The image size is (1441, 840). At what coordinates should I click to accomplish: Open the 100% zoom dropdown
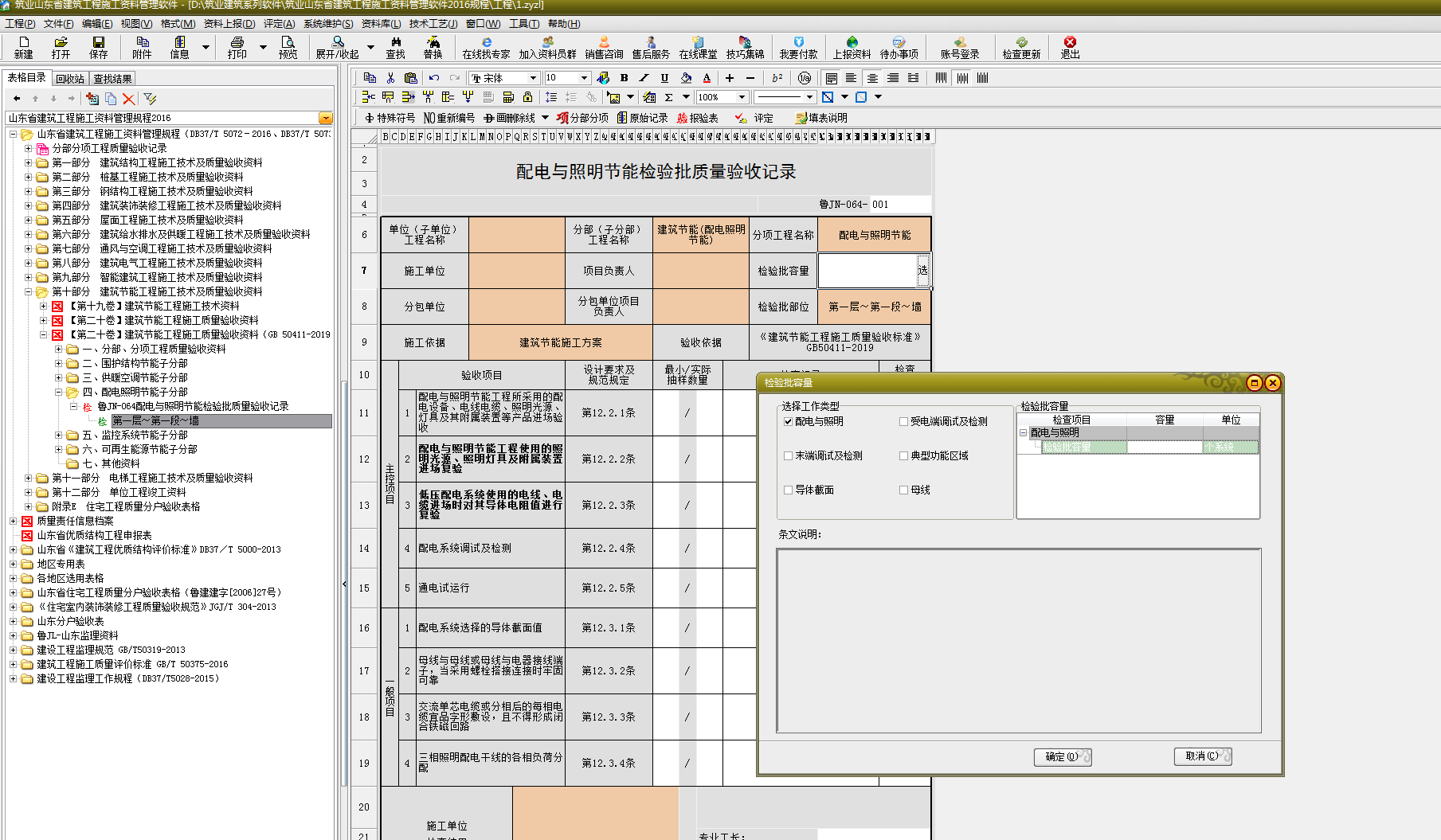[x=742, y=97]
